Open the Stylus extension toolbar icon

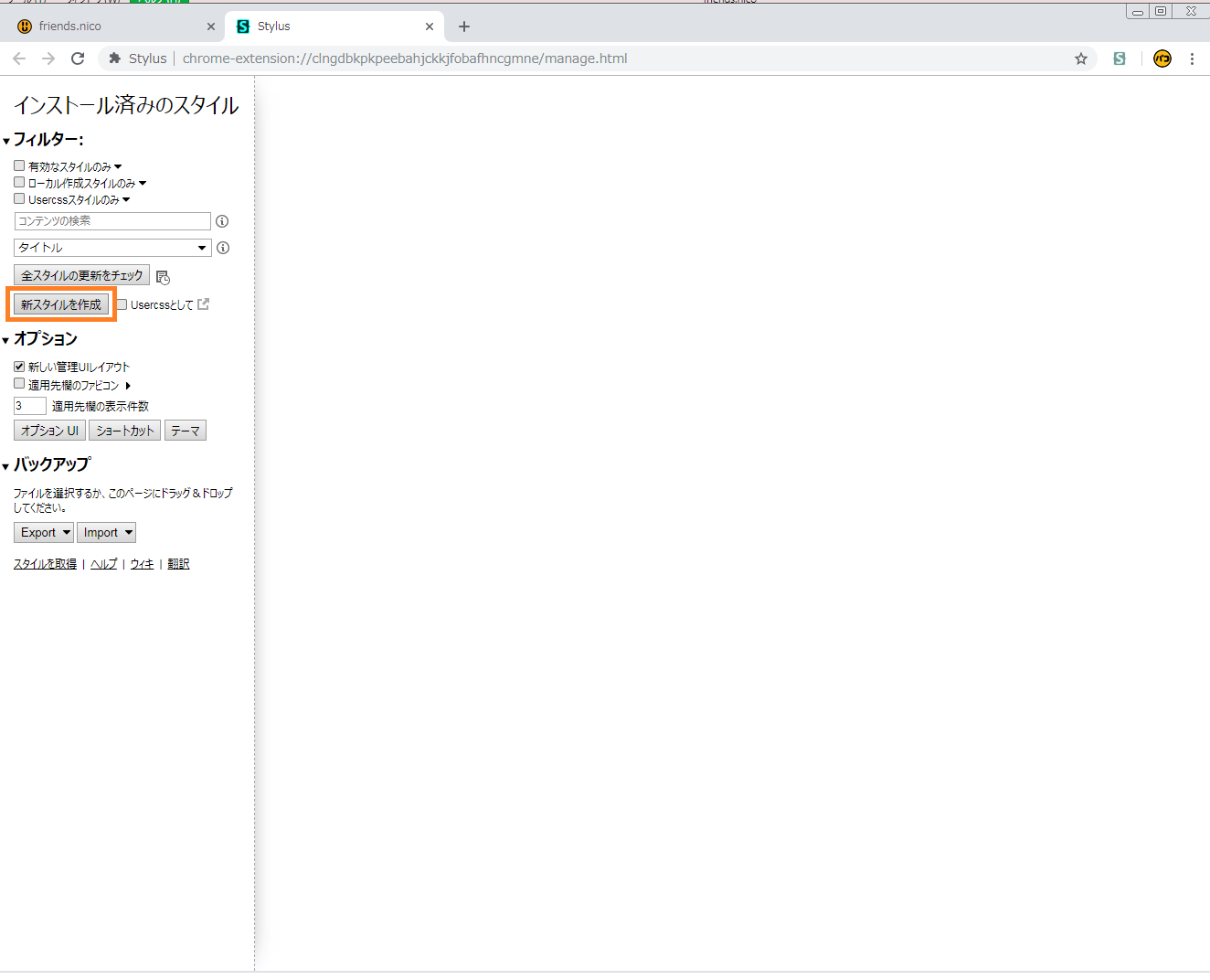pyautogui.click(x=1120, y=59)
